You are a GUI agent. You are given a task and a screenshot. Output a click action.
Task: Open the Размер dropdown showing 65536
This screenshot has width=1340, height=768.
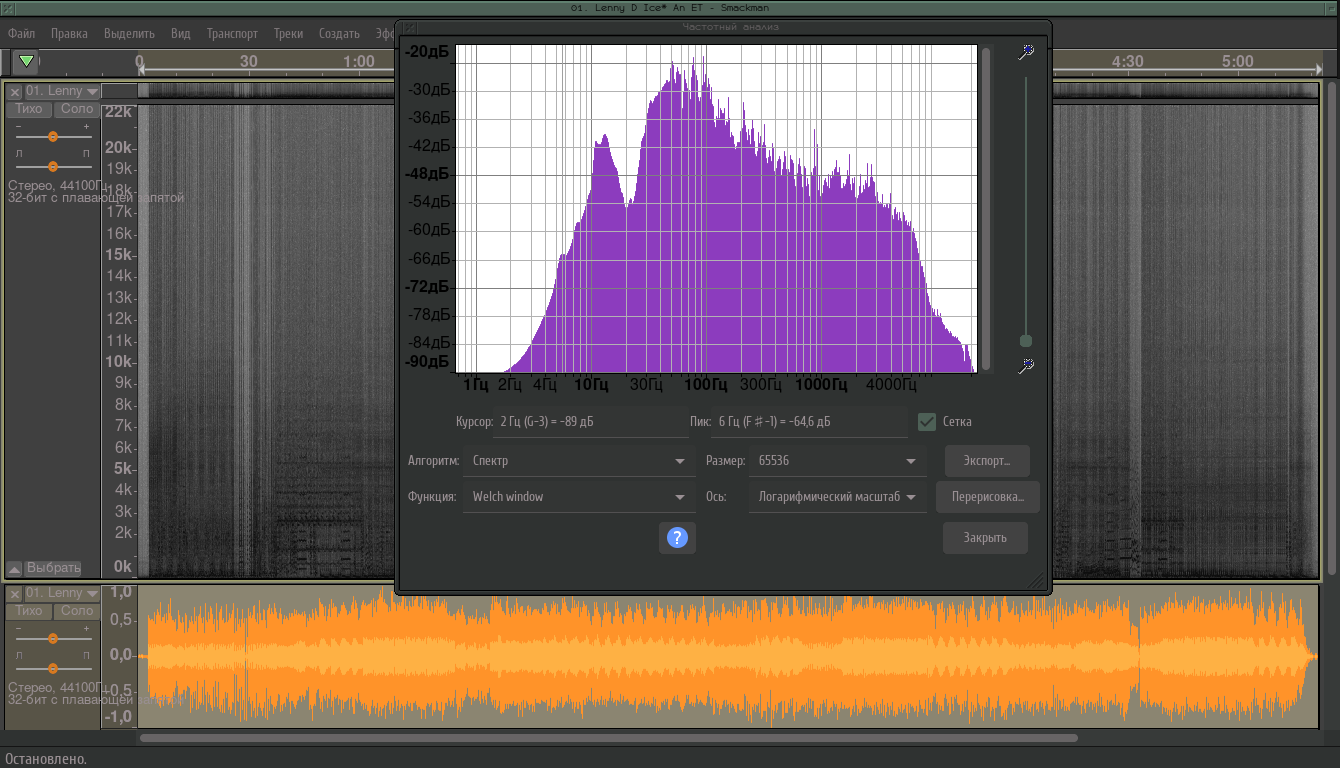838,461
